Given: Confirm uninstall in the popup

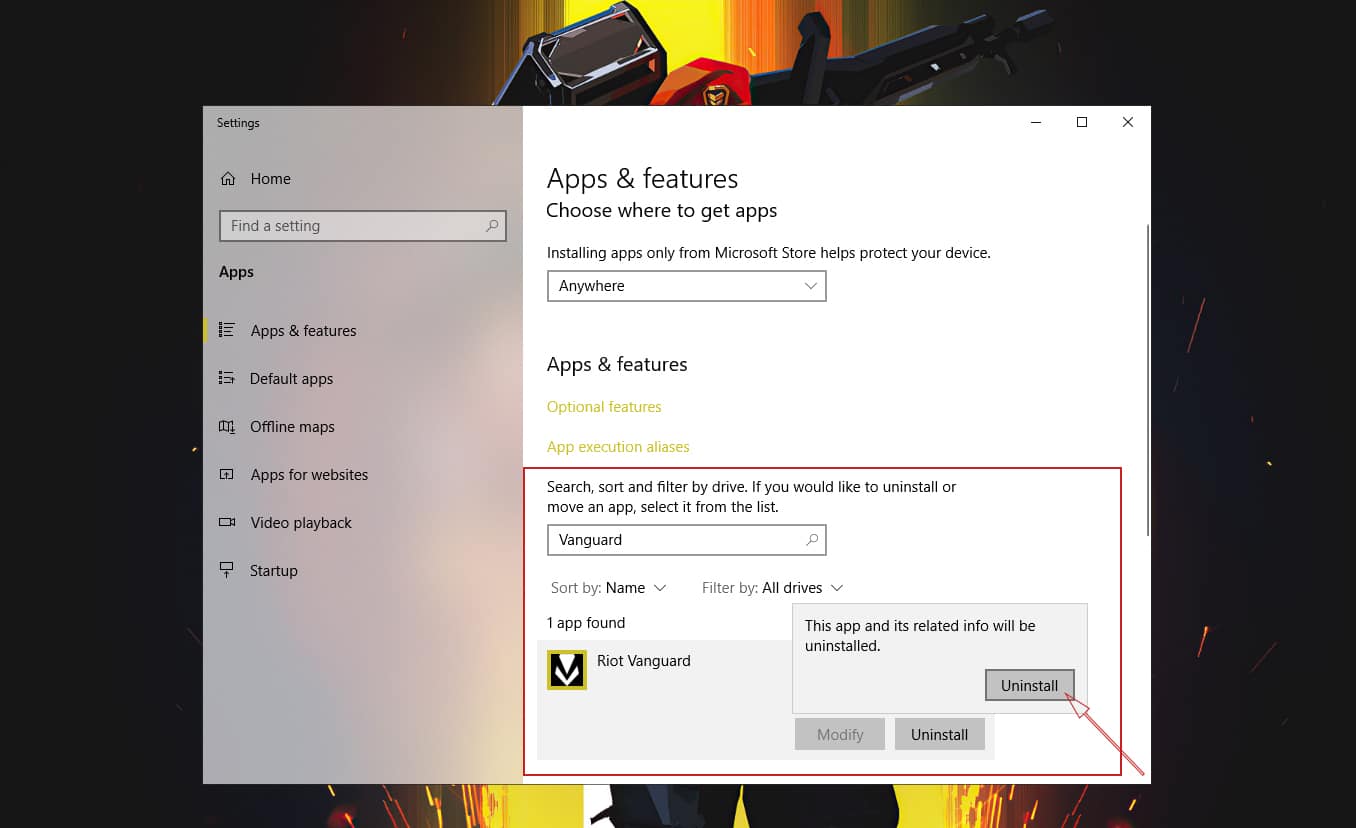Looking at the screenshot, I should pos(1029,685).
